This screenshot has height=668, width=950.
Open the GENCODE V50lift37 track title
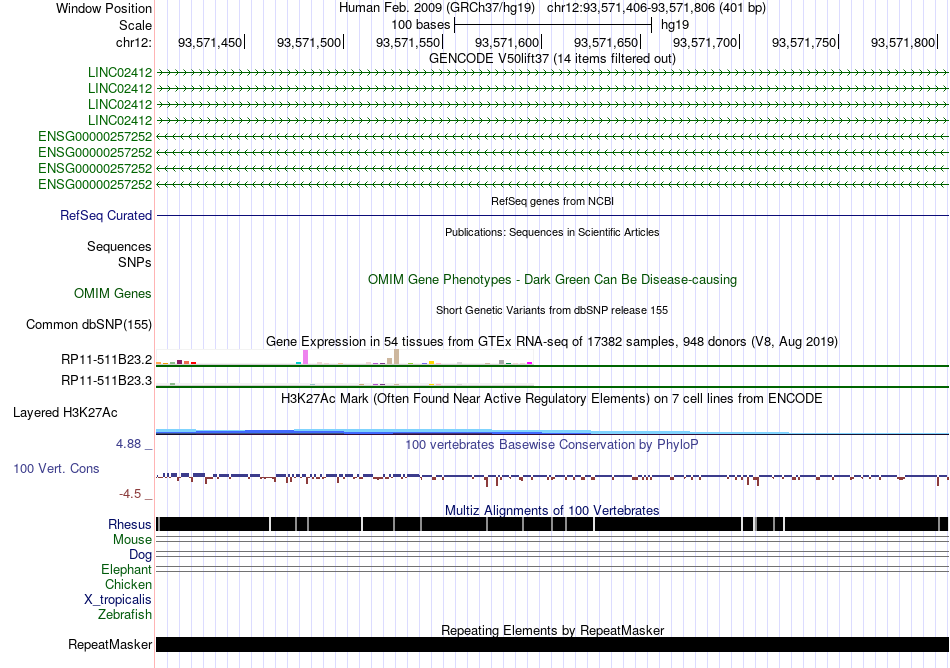pyautogui.click(x=552, y=59)
